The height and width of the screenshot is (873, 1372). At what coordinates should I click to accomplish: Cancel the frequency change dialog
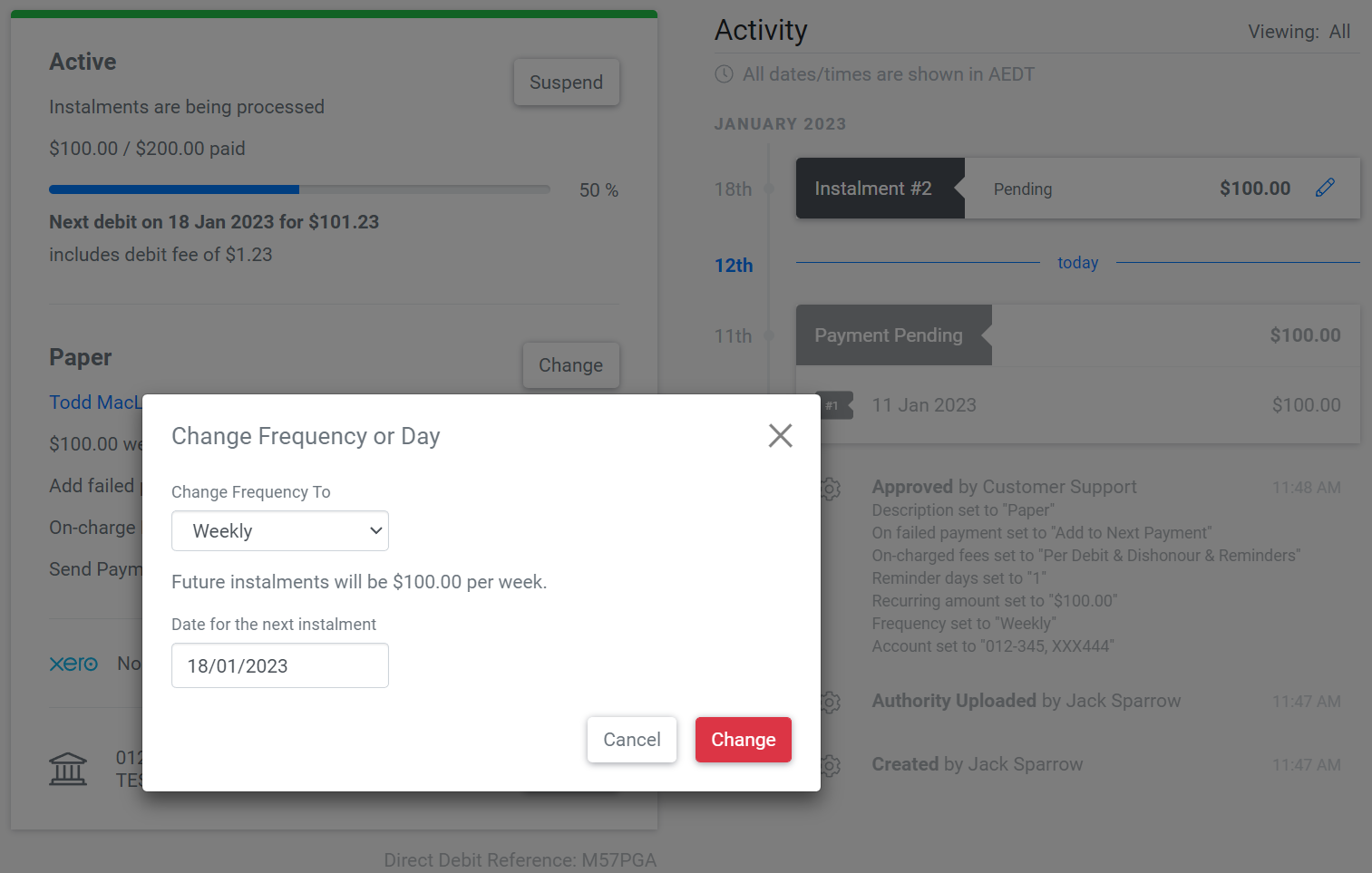tap(632, 740)
